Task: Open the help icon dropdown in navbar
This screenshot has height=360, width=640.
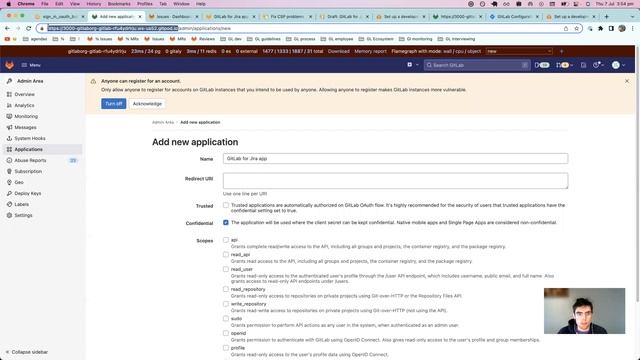Action: coord(598,65)
